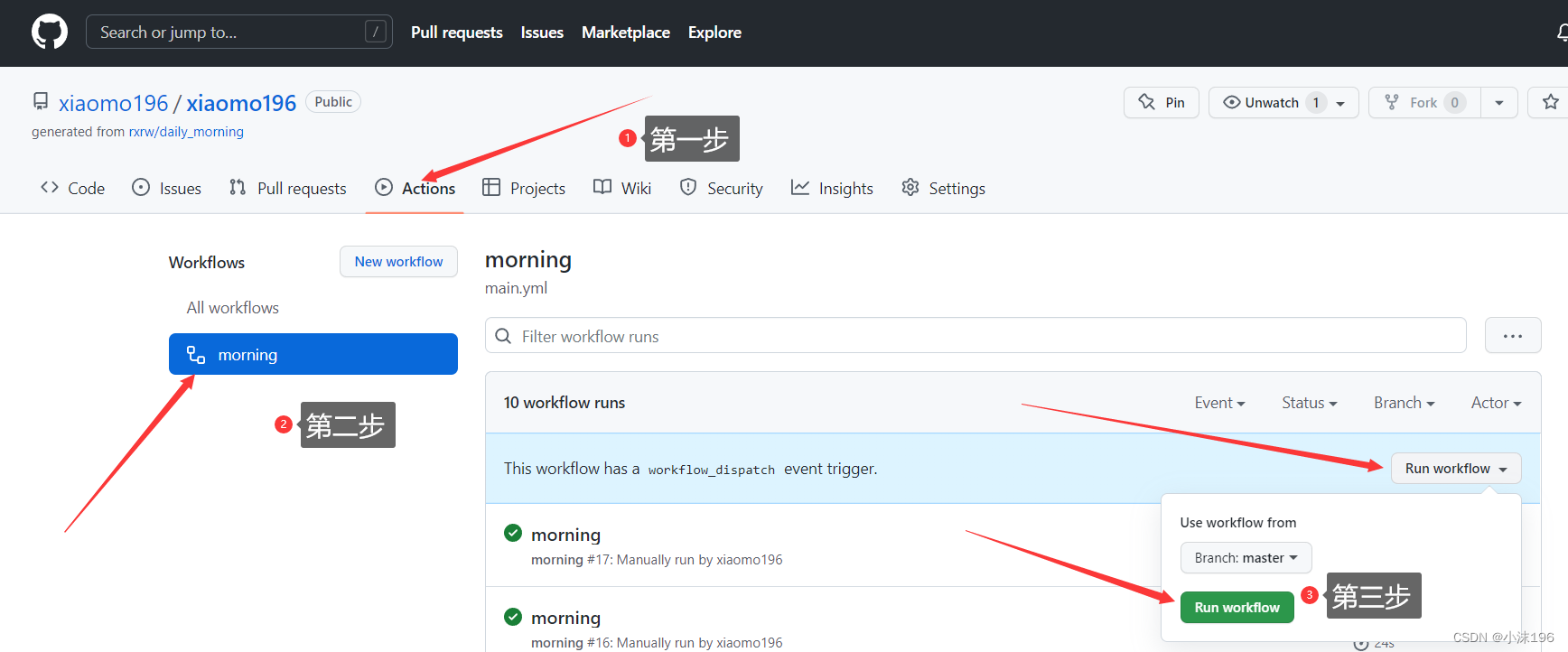Click the Actions tab play icon

(x=384, y=187)
